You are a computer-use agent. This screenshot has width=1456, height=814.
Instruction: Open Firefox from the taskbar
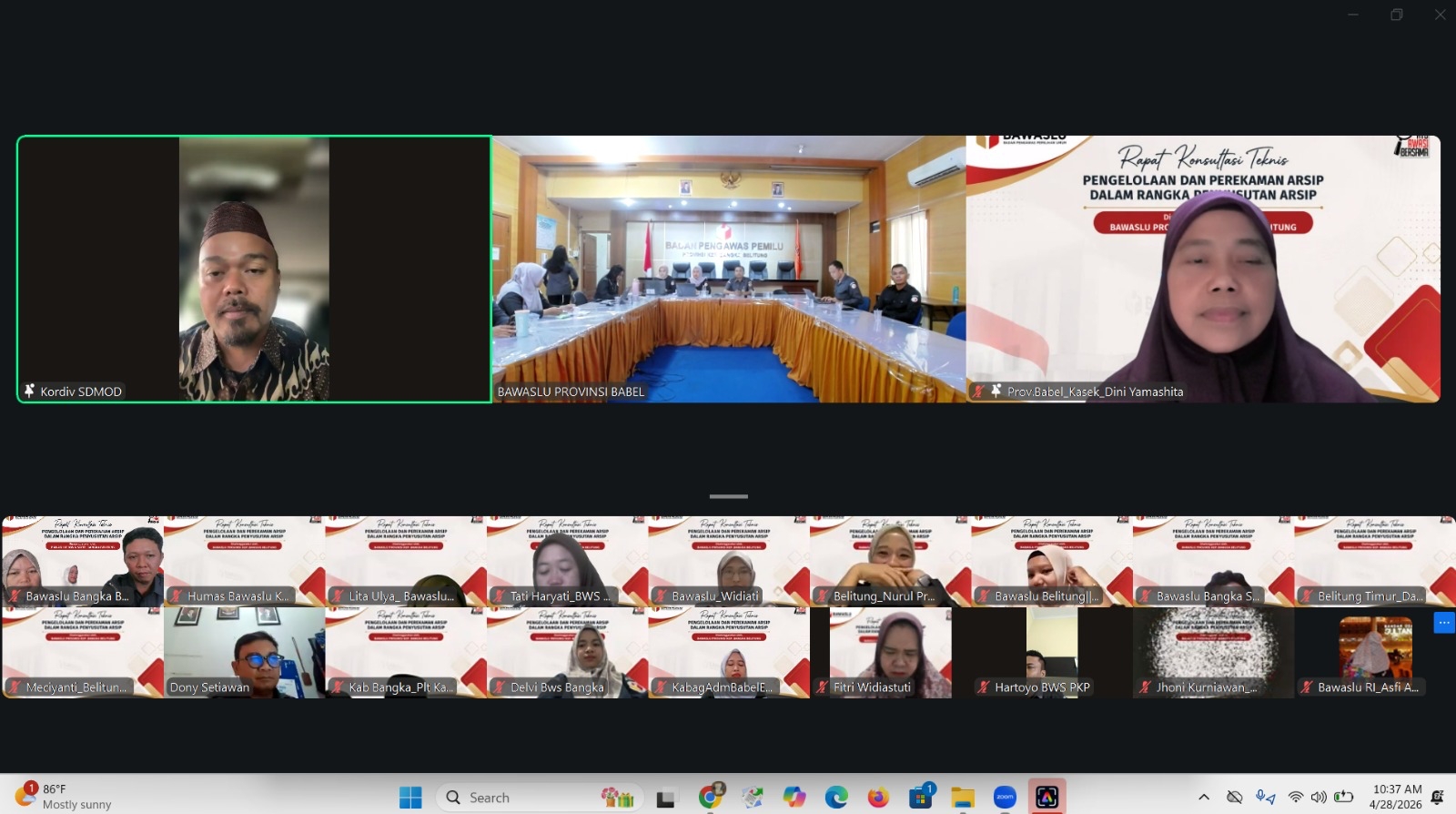click(878, 798)
